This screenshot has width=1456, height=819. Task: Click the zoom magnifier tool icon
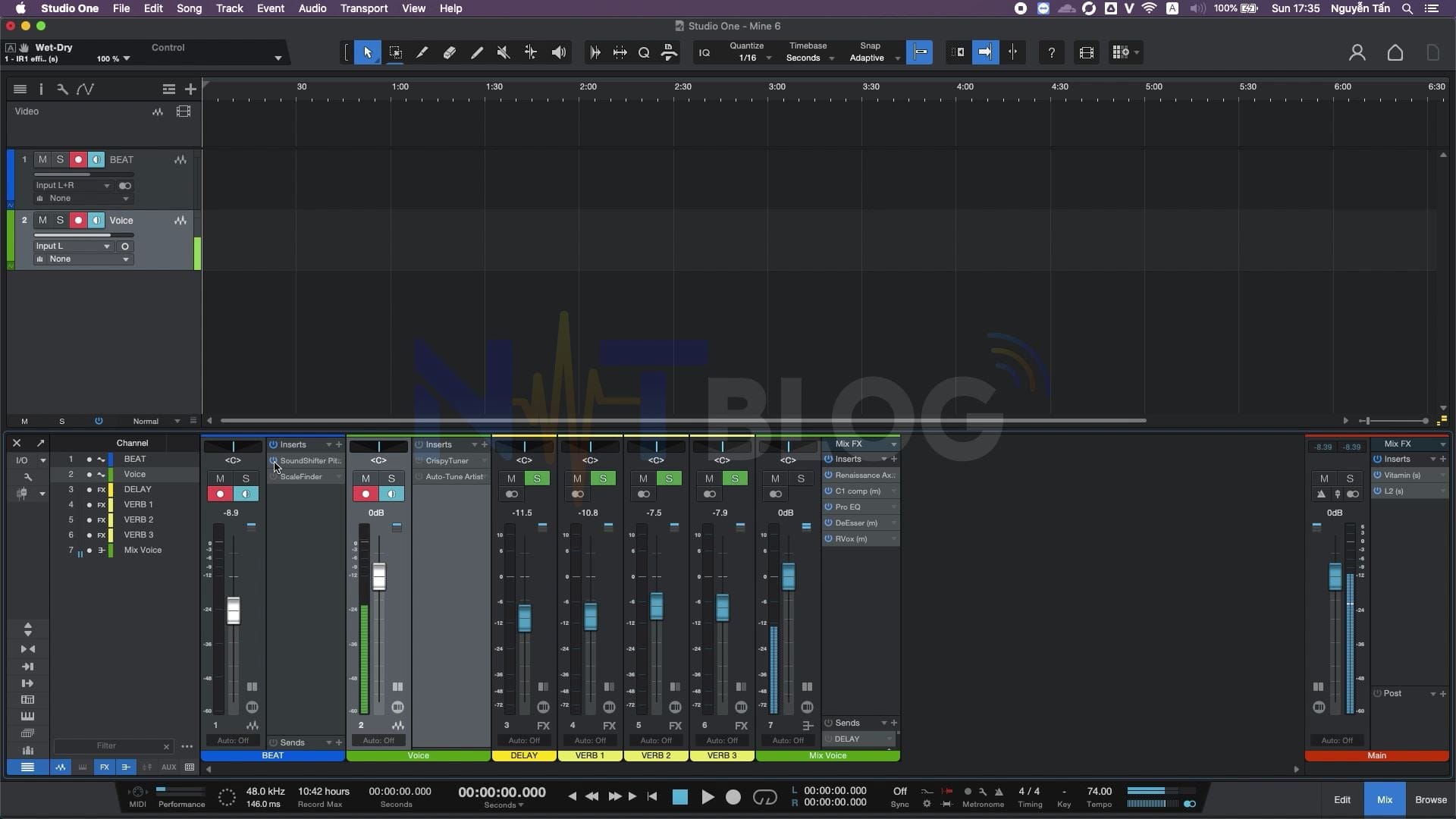(644, 52)
